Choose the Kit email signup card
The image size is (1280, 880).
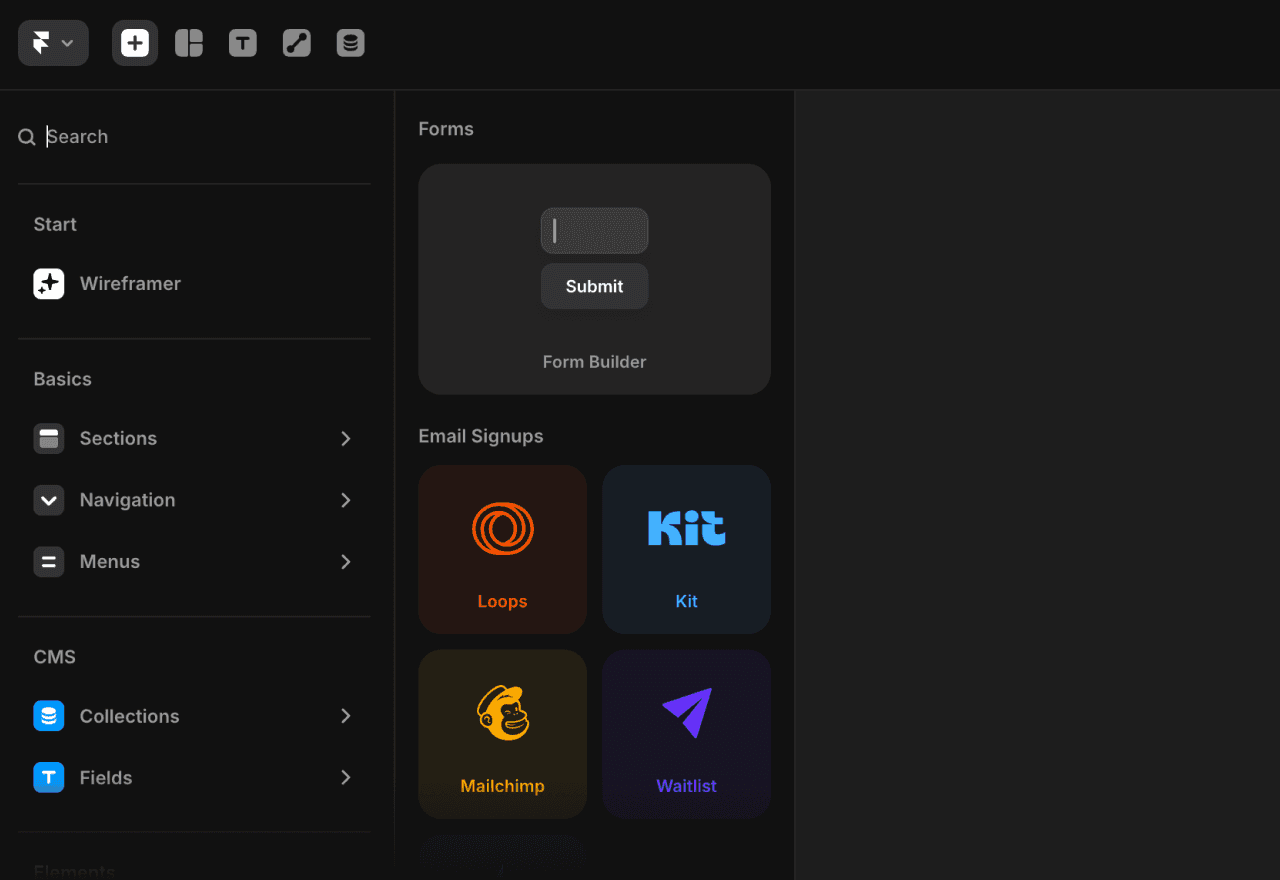pyautogui.click(x=686, y=549)
